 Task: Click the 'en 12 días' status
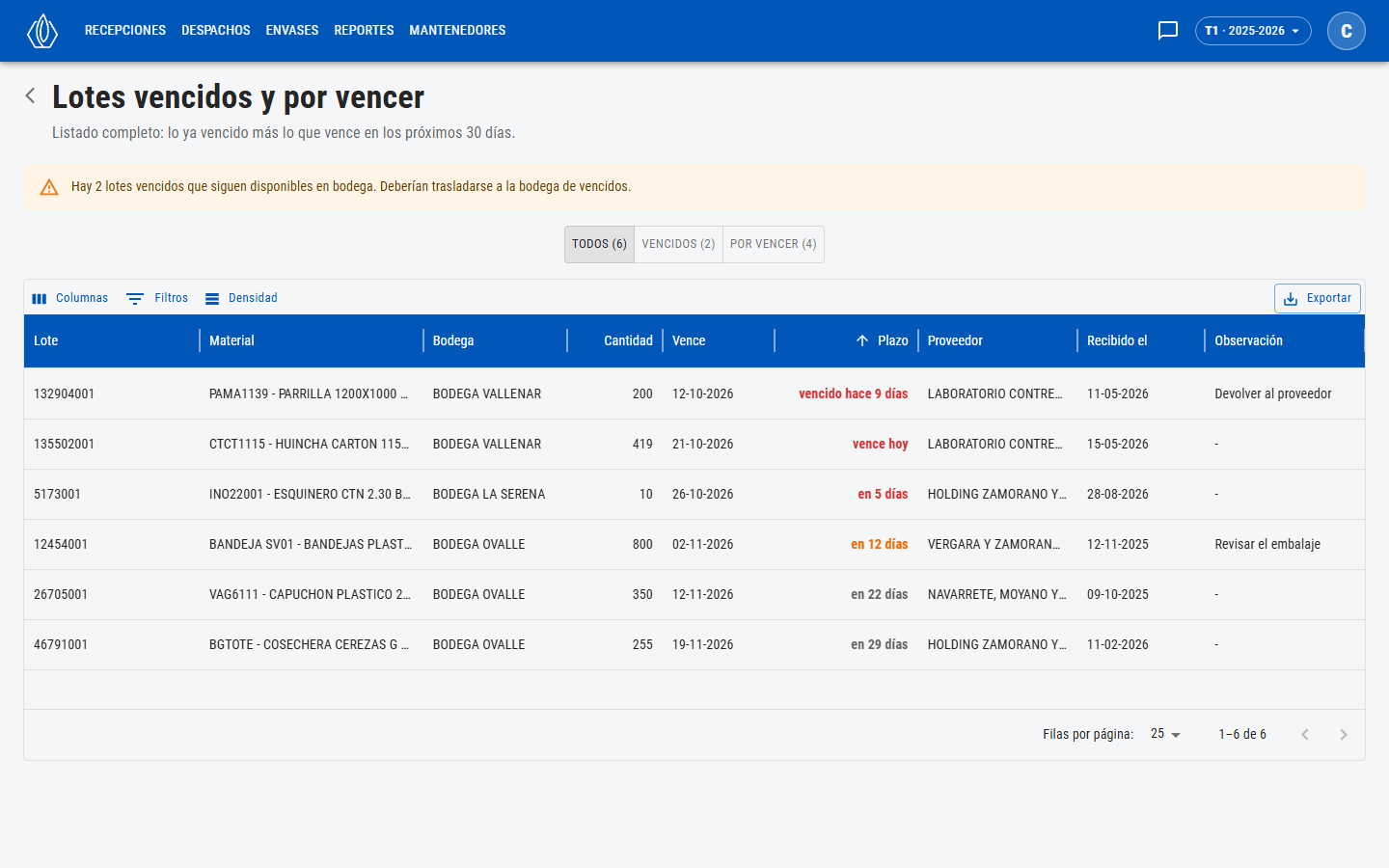tap(880, 544)
